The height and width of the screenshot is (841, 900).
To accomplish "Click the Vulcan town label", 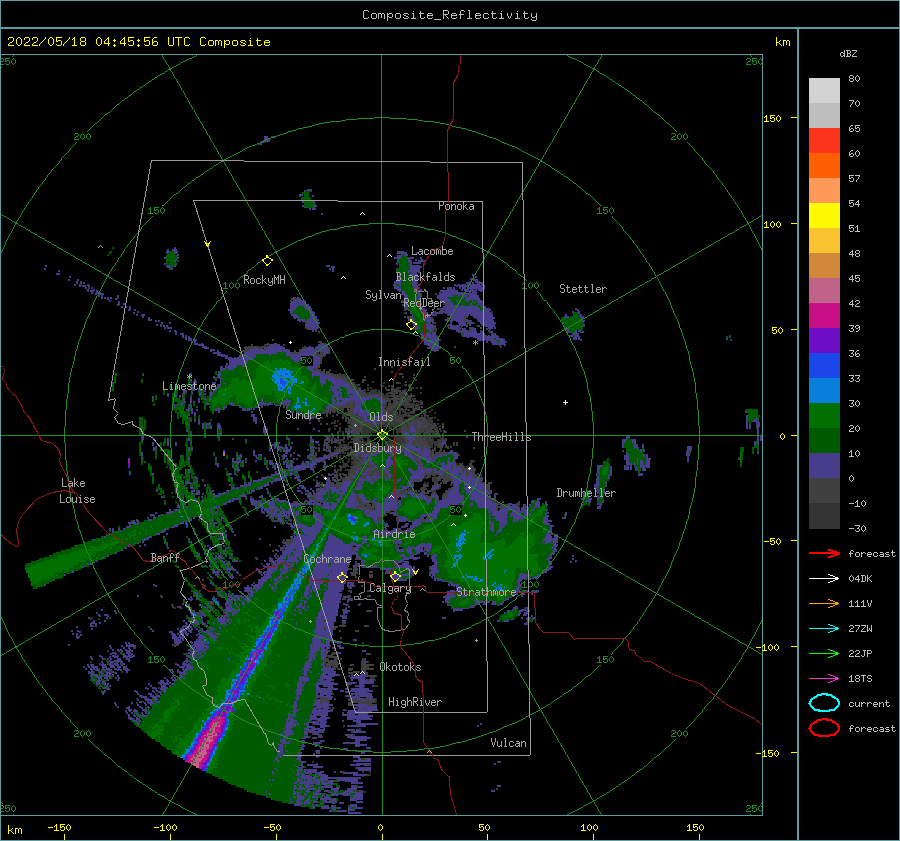I will click(509, 743).
